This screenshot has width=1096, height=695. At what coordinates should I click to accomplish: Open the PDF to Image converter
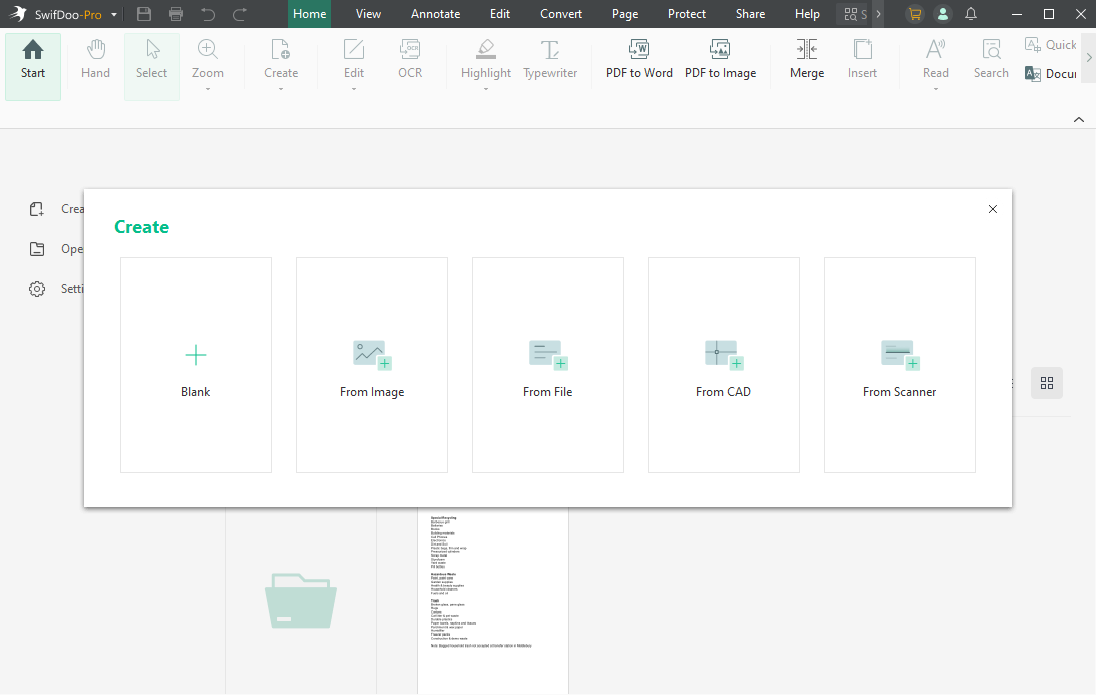(x=720, y=60)
